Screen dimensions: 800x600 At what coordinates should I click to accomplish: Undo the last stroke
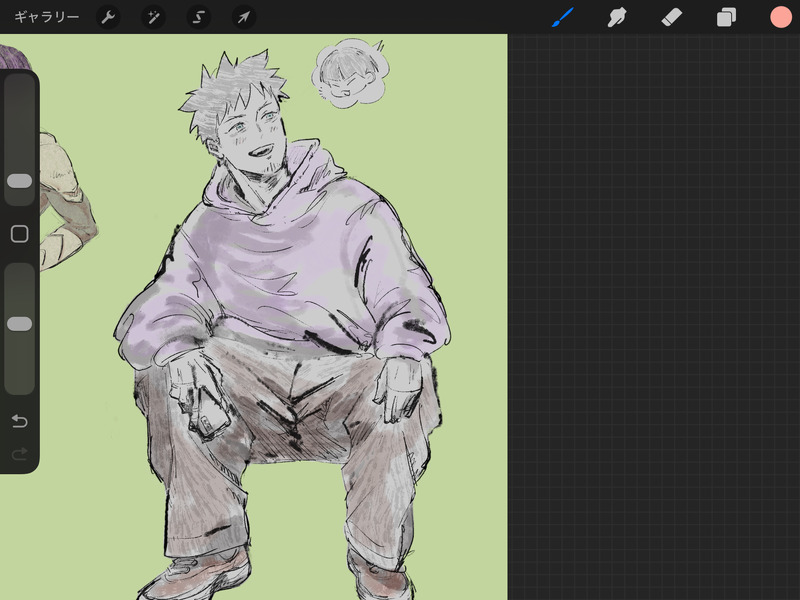point(19,421)
